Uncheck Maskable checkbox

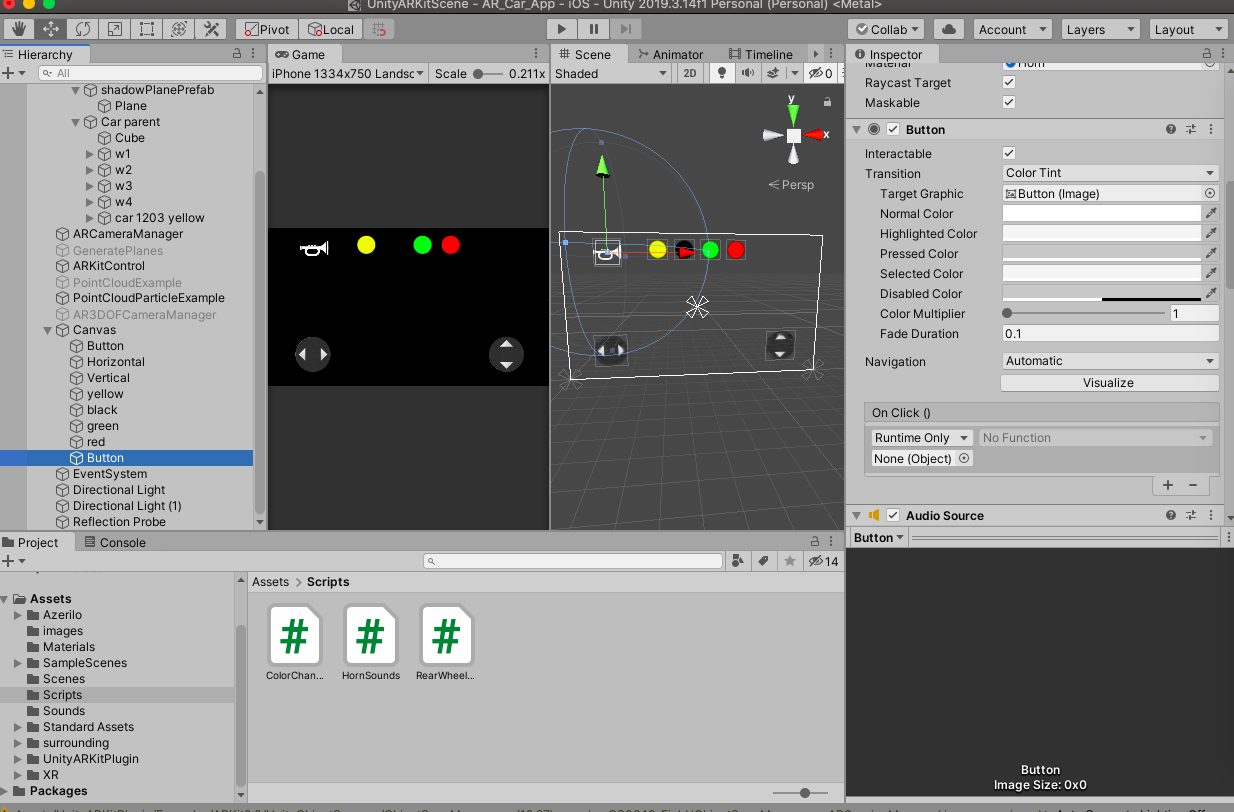(x=1009, y=102)
